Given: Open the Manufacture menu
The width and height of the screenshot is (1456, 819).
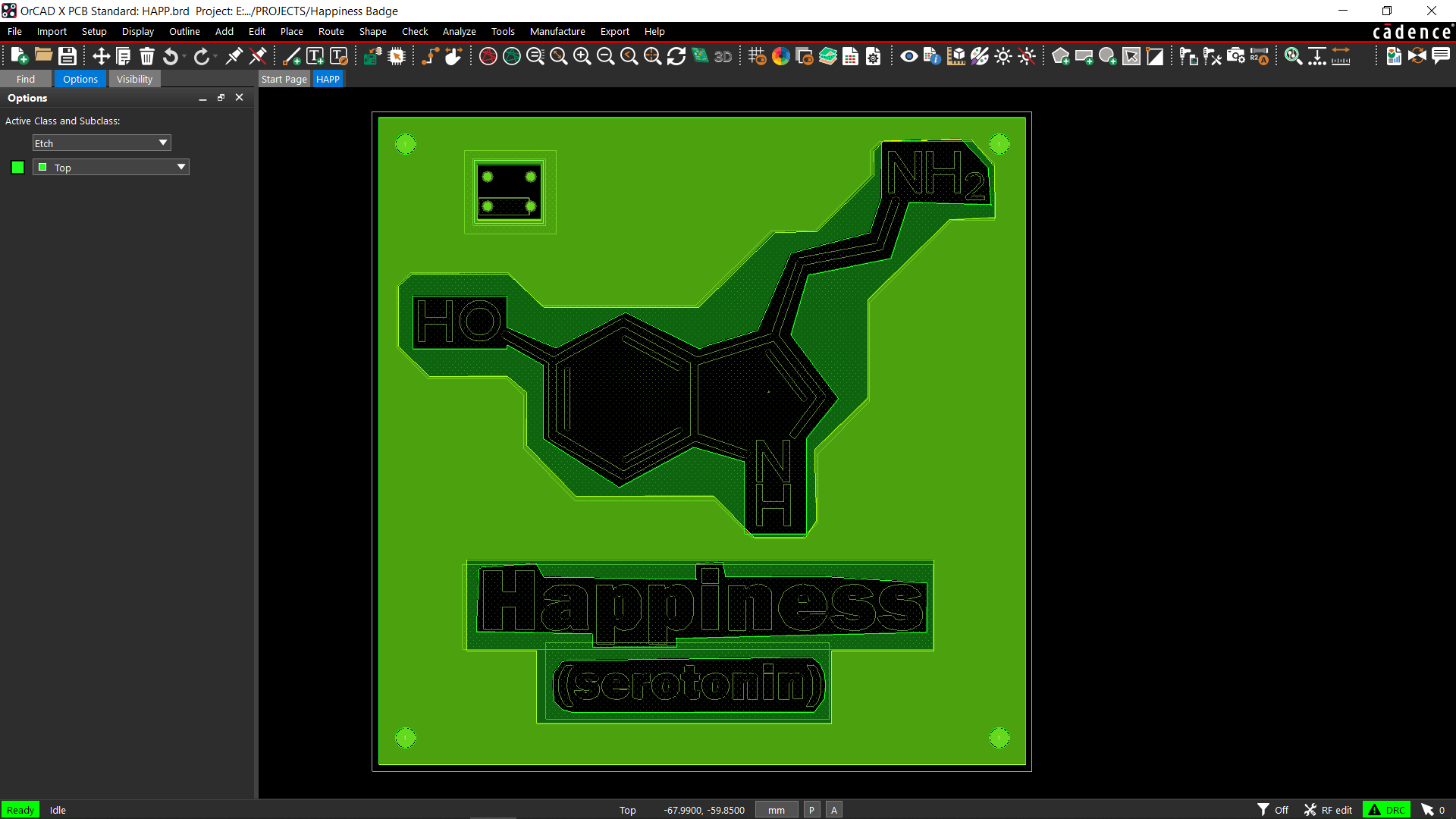Looking at the screenshot, I should [x=557, y=31].
